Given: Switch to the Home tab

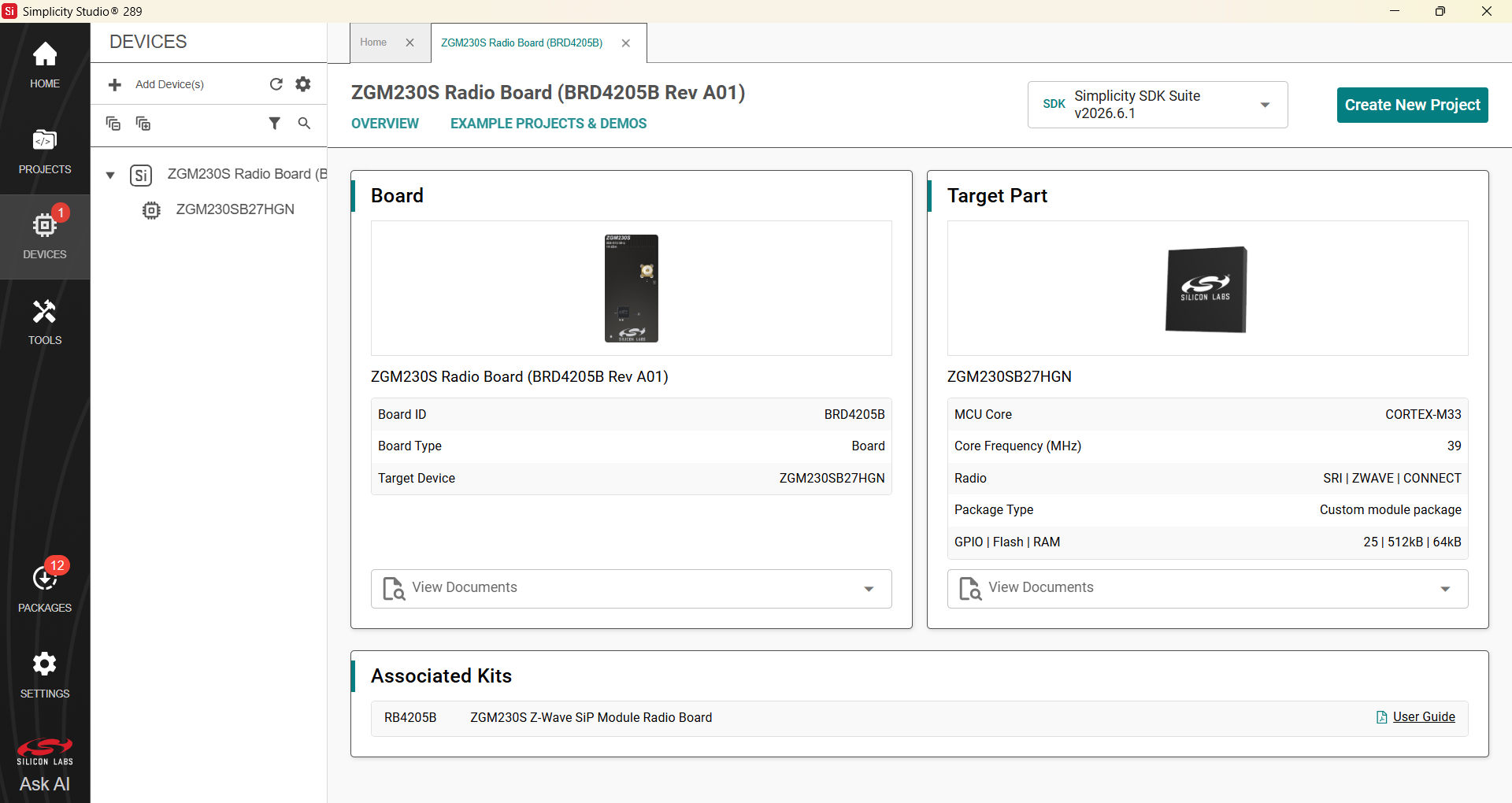Looking at the screenshot, I should click(373, 43).
